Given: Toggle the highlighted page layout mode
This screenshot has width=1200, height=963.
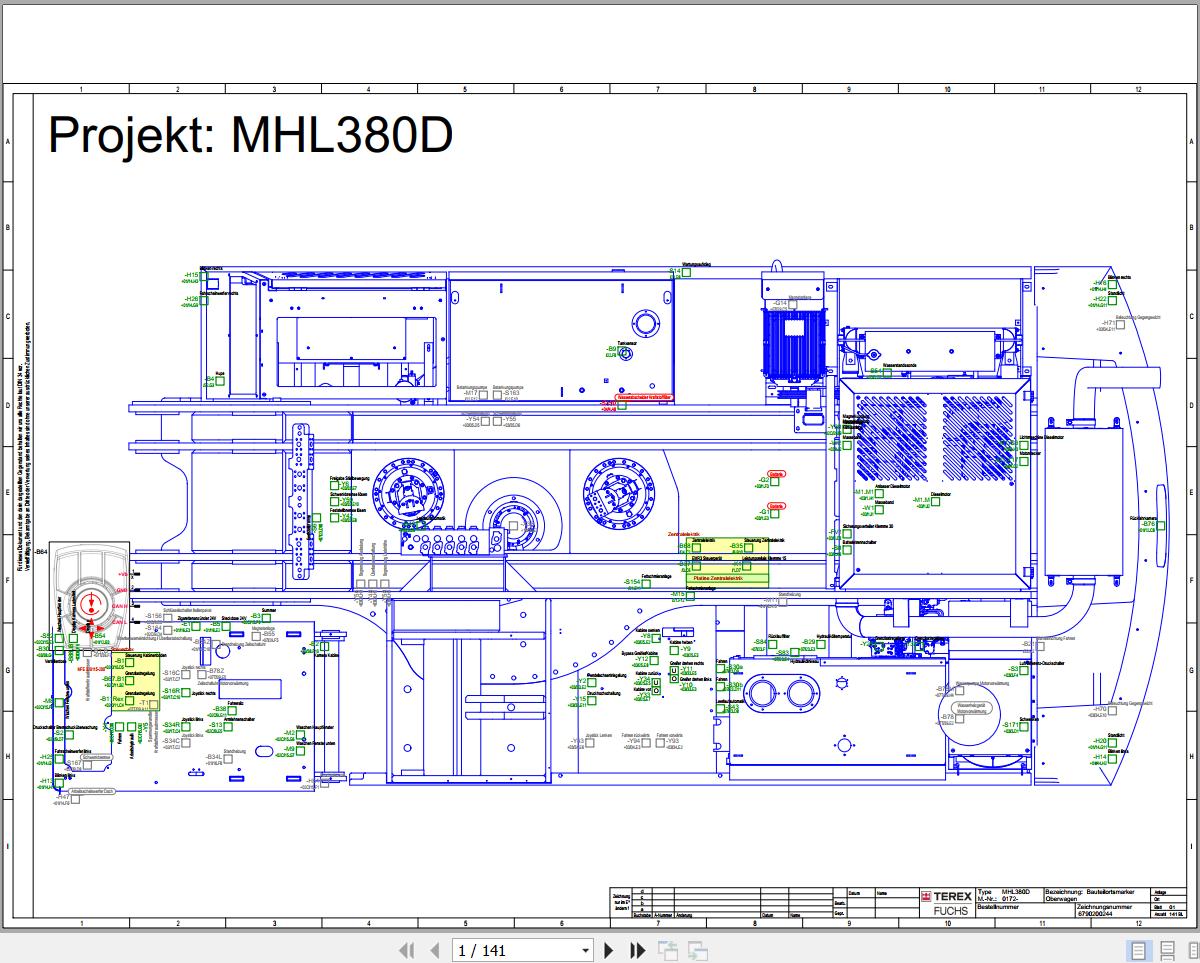Looking at the screenshot, I should point(1139,948).
